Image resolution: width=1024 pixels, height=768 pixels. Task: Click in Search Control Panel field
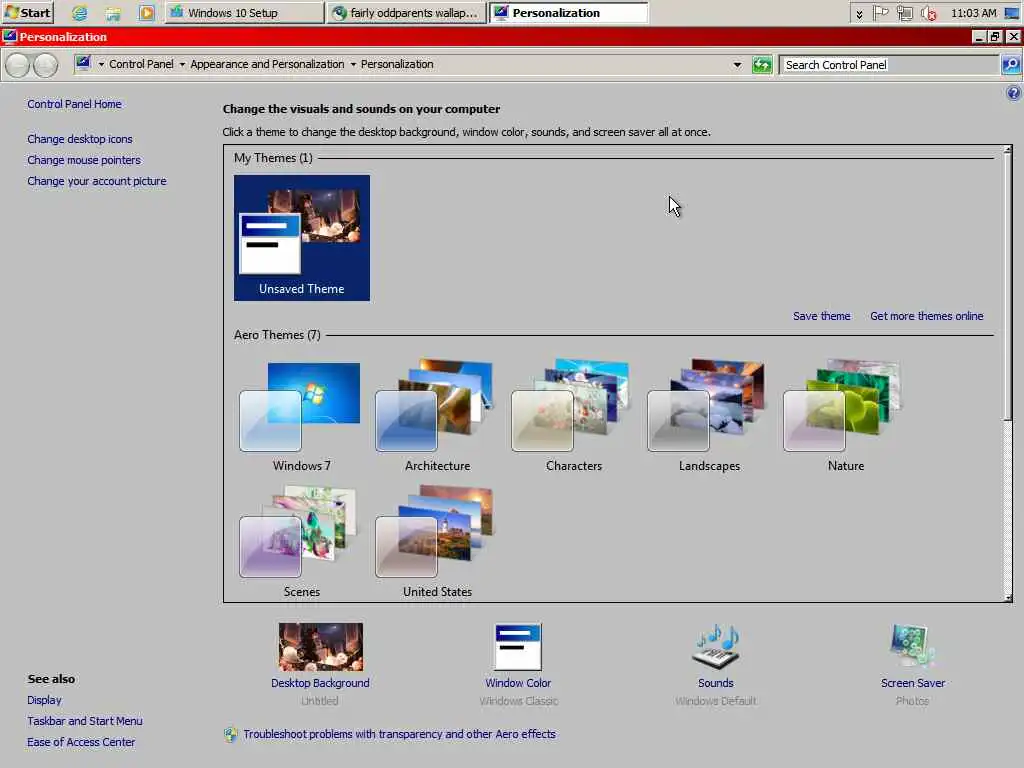click(x=889, y=65)
